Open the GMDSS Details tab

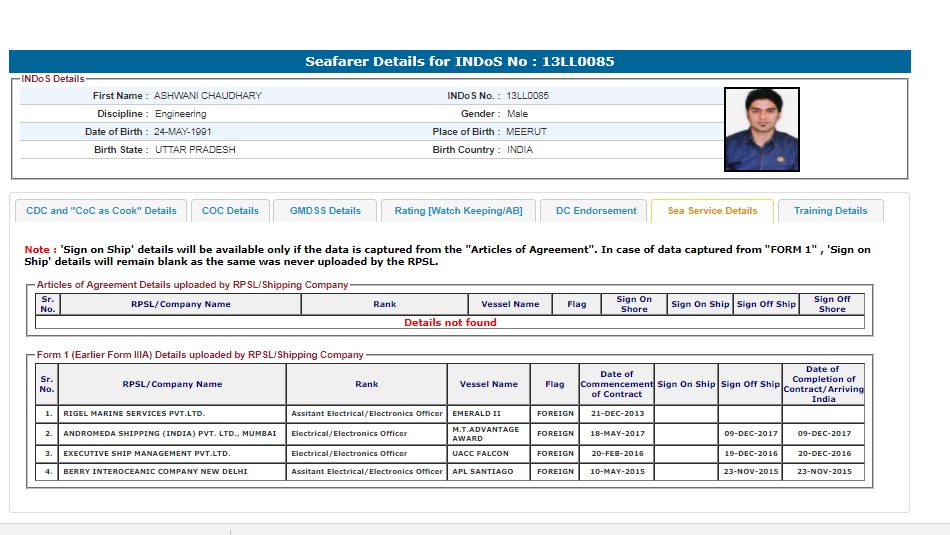click(325, 211)
